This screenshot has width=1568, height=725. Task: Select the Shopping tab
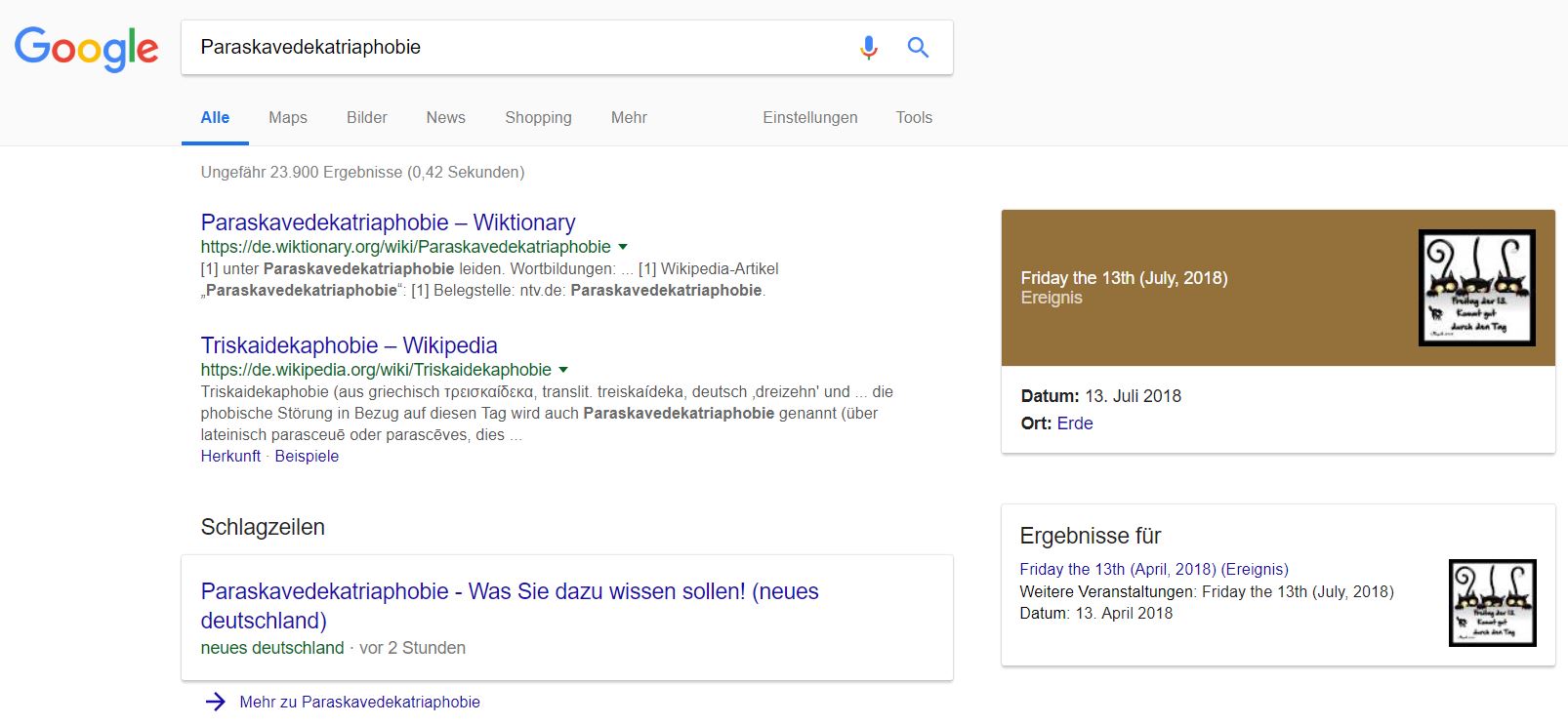(x=538, y=117)
